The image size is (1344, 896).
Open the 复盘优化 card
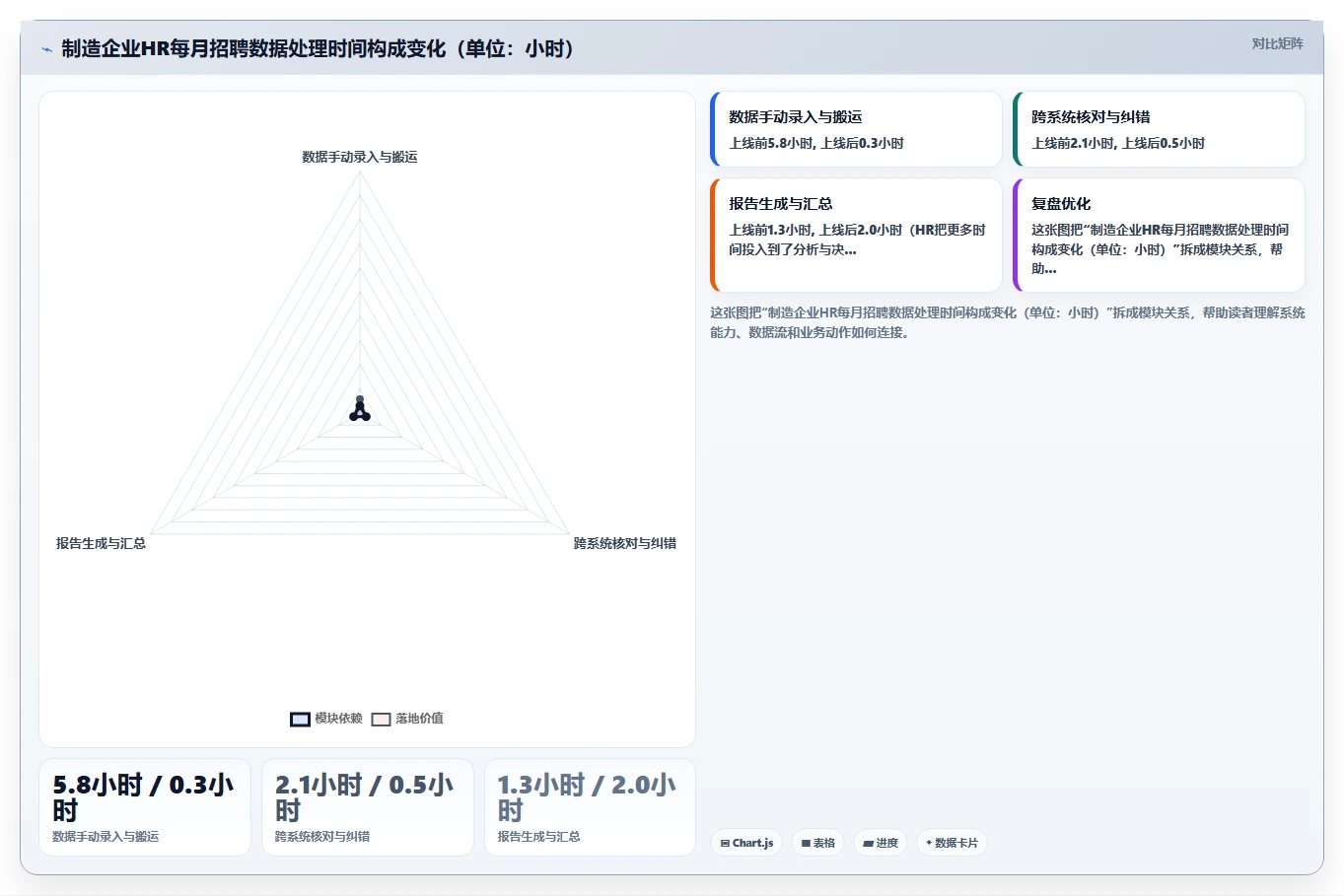(1159, 235)
